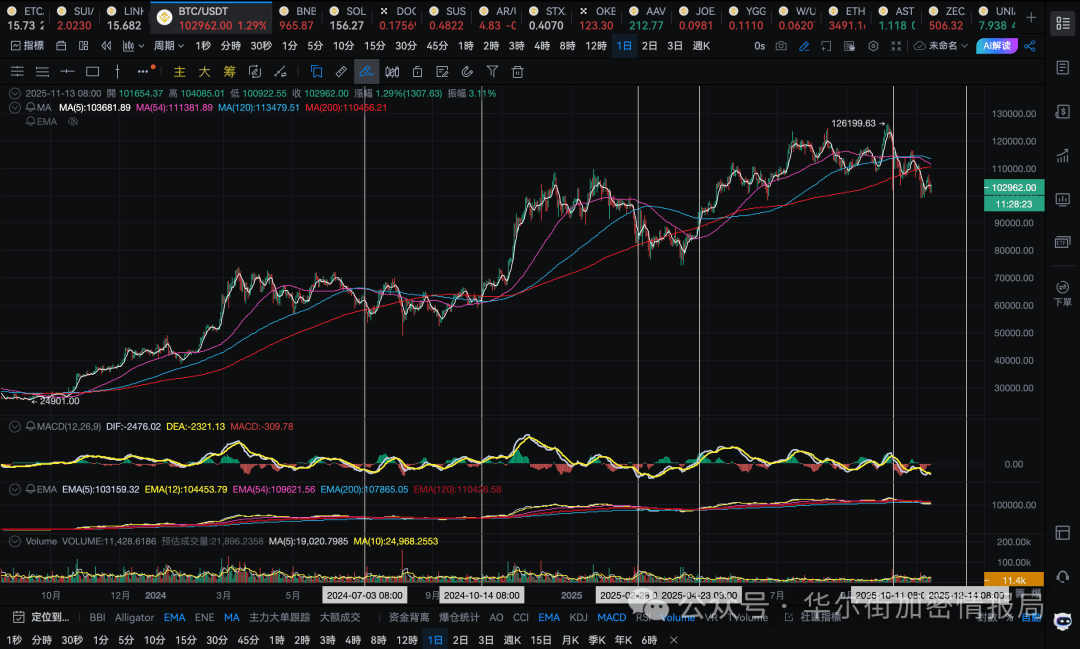Collapse the EMA sub-panel chevron

point(14,489)
